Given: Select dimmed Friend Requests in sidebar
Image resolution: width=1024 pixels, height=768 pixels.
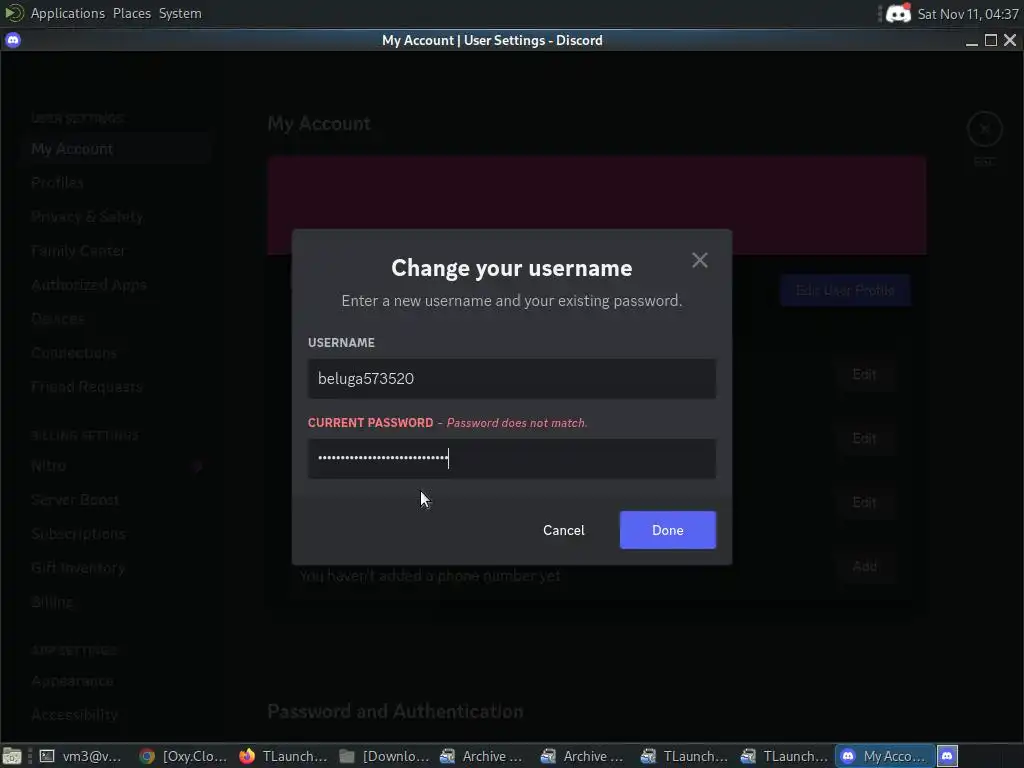Looking at the screenshot, I should pos(115,387).
